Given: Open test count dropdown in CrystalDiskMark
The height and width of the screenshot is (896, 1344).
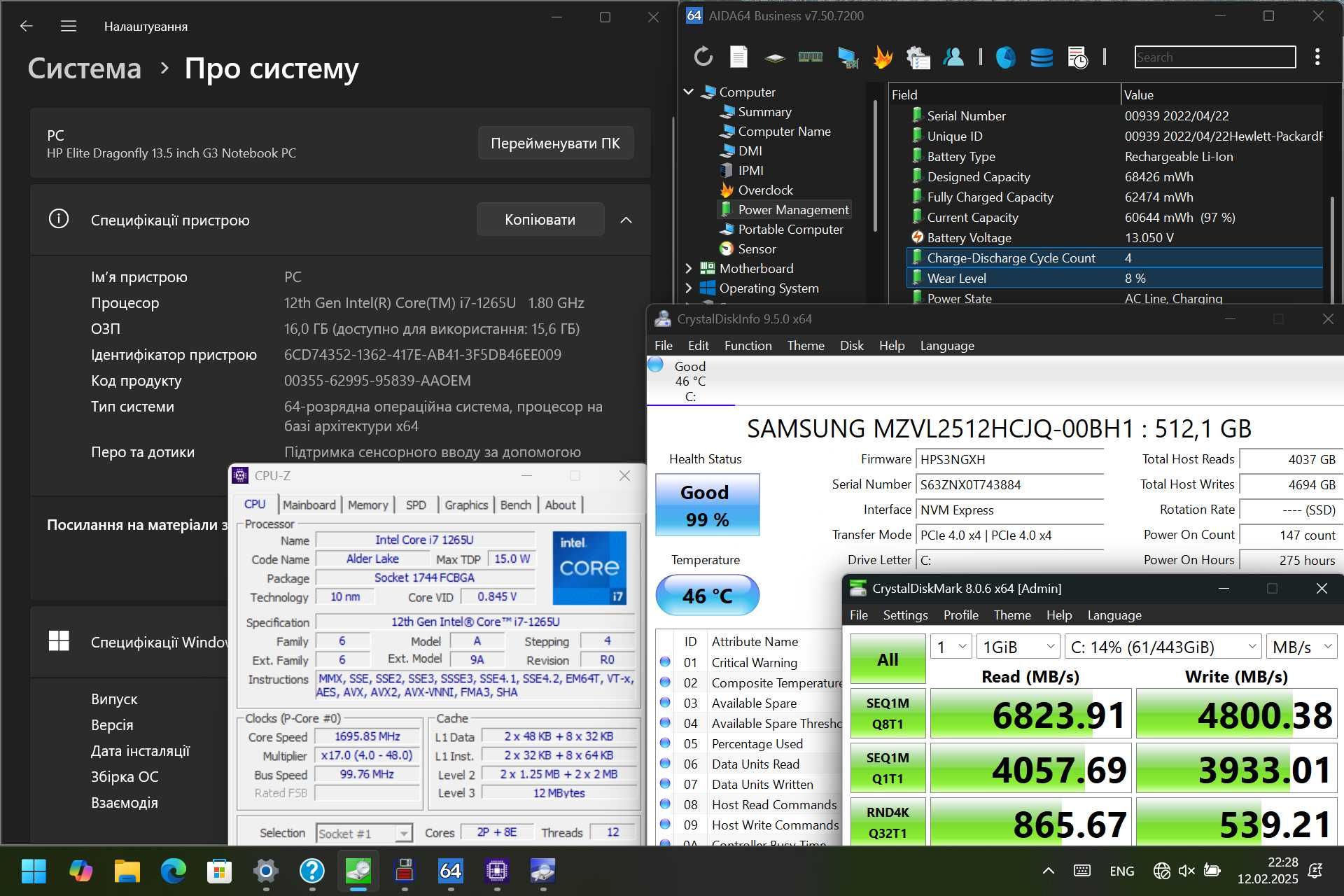Looking at the screenshot, I should point(950,647).
